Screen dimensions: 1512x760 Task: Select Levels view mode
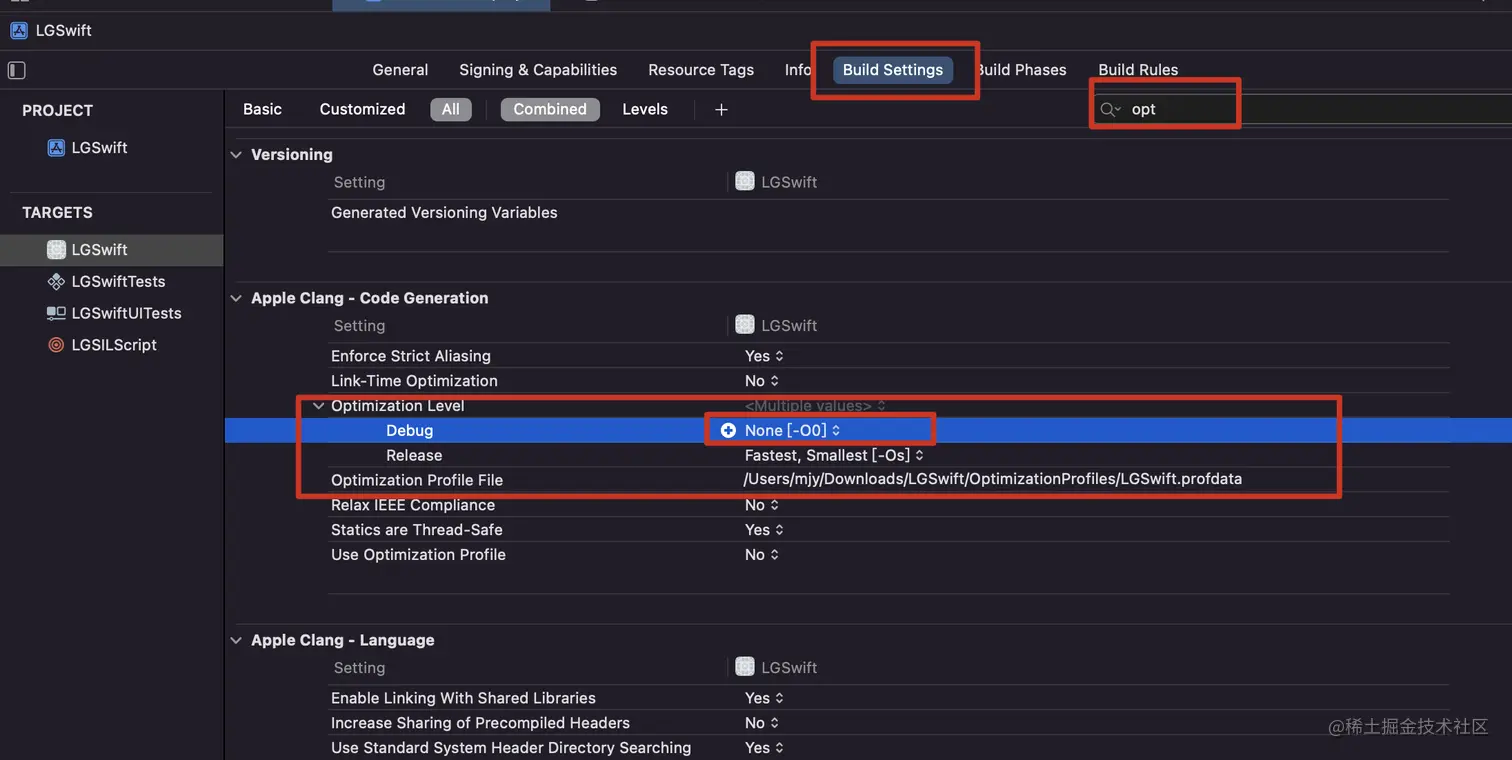coord(645,109)
